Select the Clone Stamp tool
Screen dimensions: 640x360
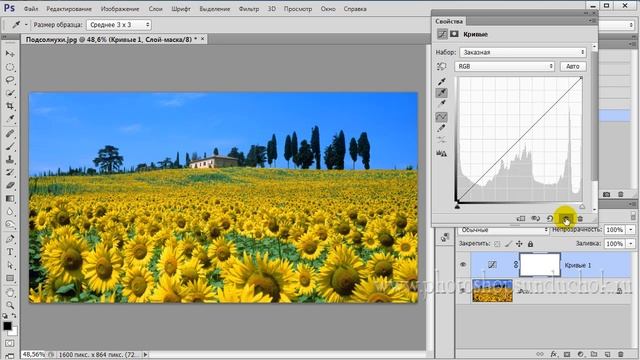coord(10,160)
